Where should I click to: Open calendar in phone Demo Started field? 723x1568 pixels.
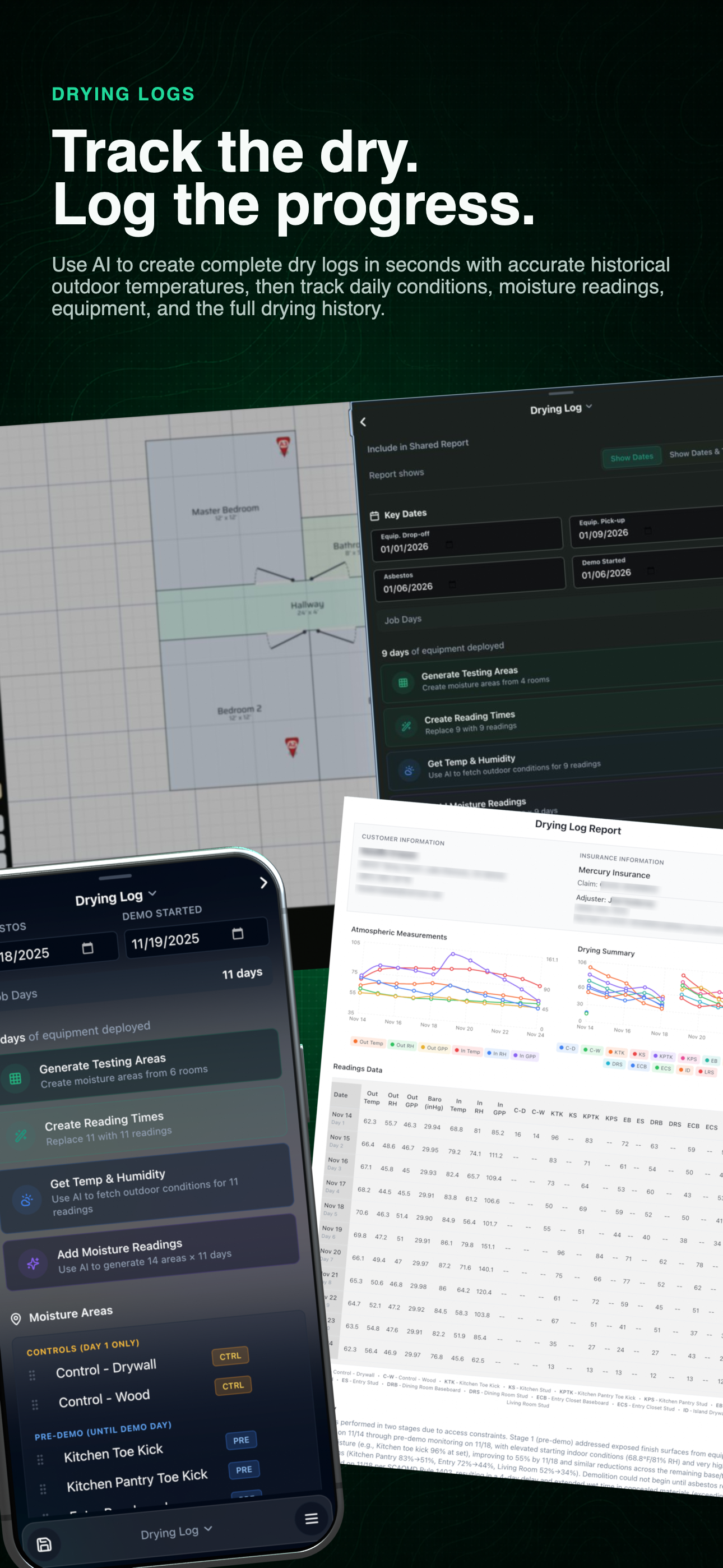point(238,934)
